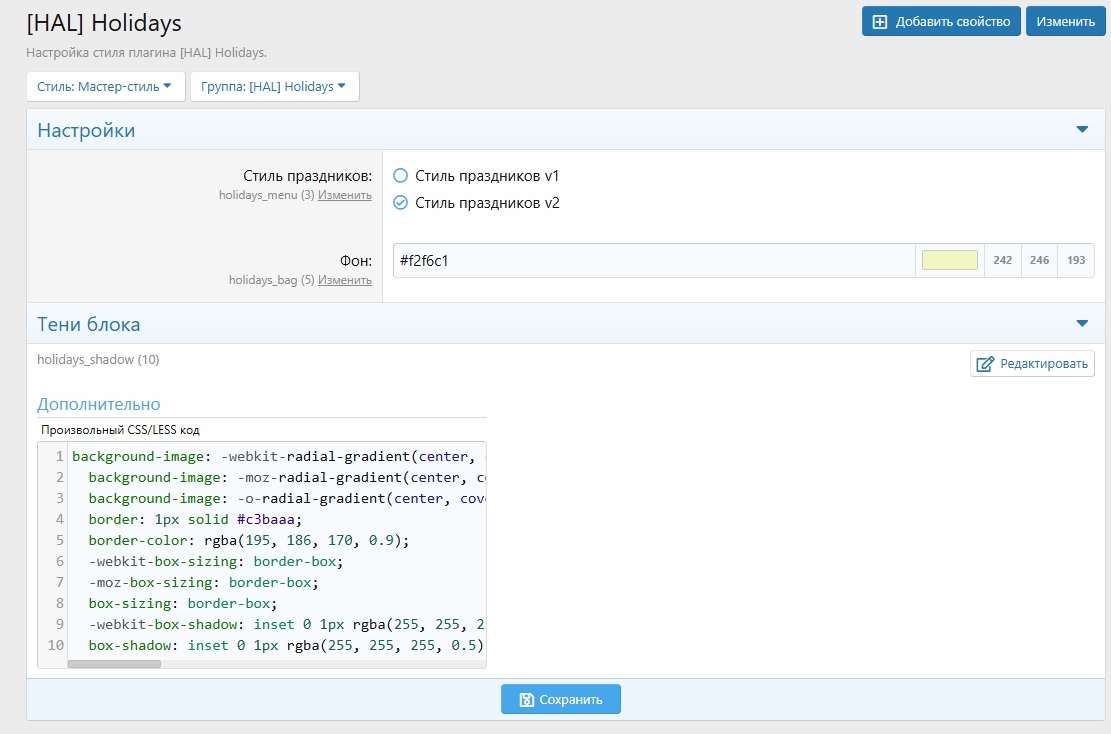Click the floppy disk icon on Сохранить
Image resolution: width=1111 pixels, height=734 pixels.
(526, 700)
